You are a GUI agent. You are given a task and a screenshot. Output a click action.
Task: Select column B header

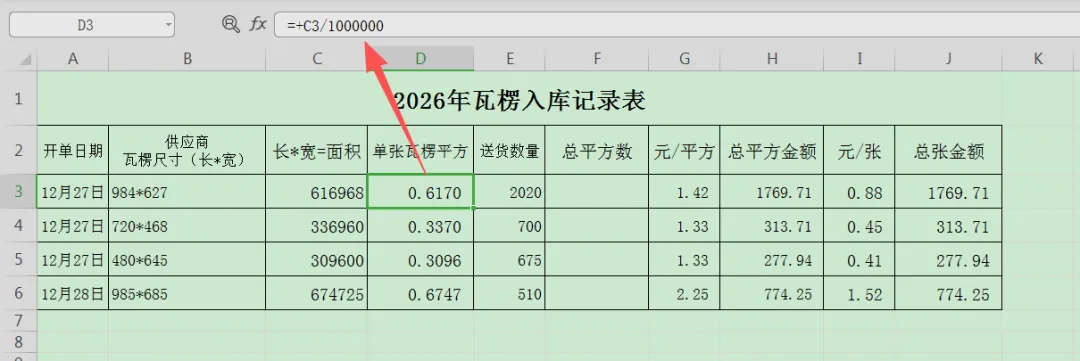pyautogui.click(x=187, y=59)
